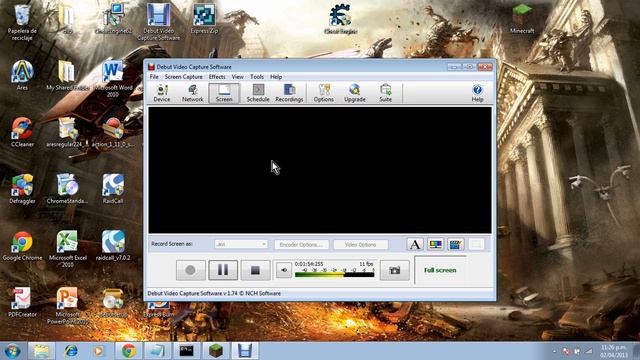
Task: Select the ChromeStanda... desktop icon
Action: pos(67,189)
